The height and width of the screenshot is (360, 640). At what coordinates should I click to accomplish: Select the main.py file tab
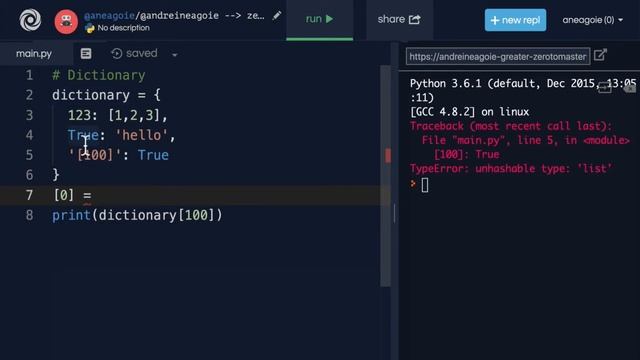[x=34, y=53]
